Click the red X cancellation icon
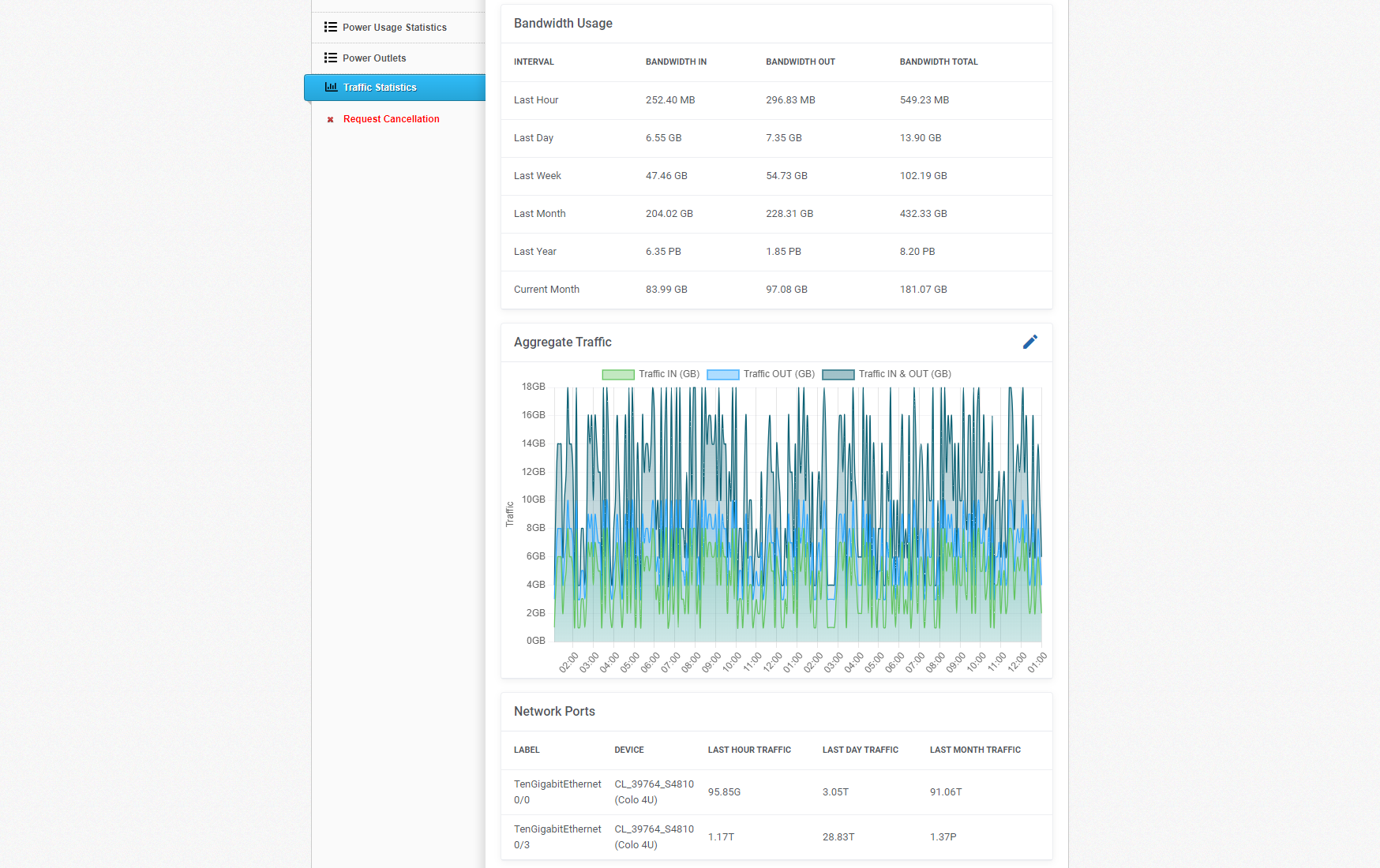This screenshot has height=868, width=1380. [x=331, y=120]
